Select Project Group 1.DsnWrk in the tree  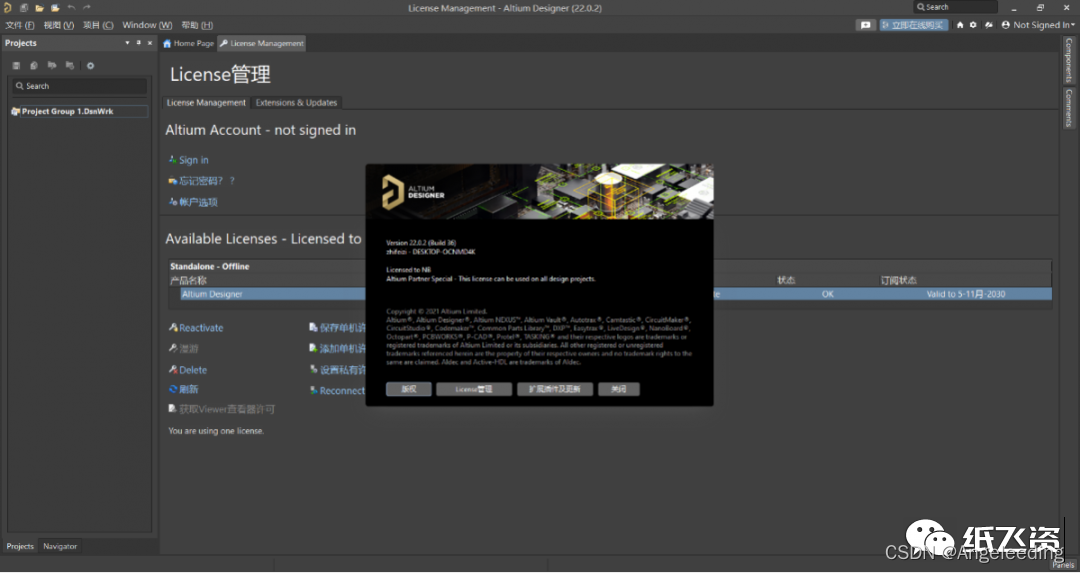[67, 111]
